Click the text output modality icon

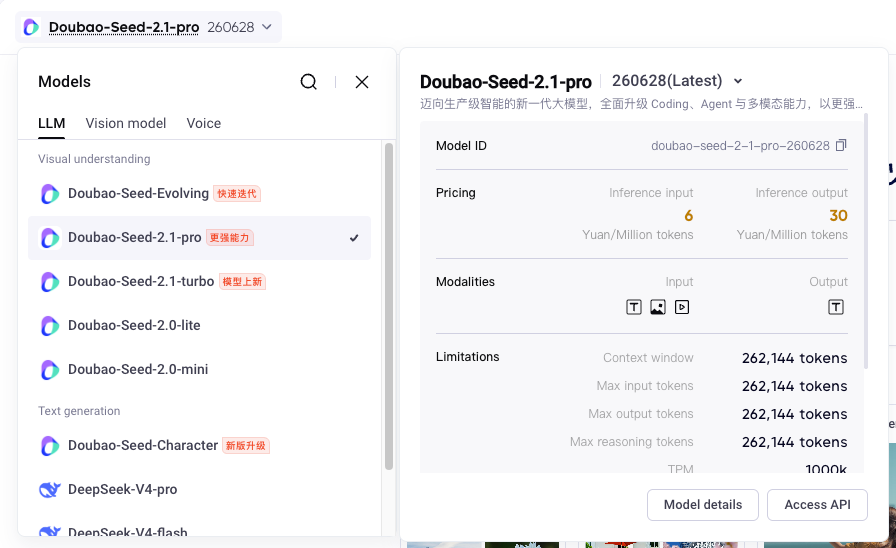pos(835,307)
